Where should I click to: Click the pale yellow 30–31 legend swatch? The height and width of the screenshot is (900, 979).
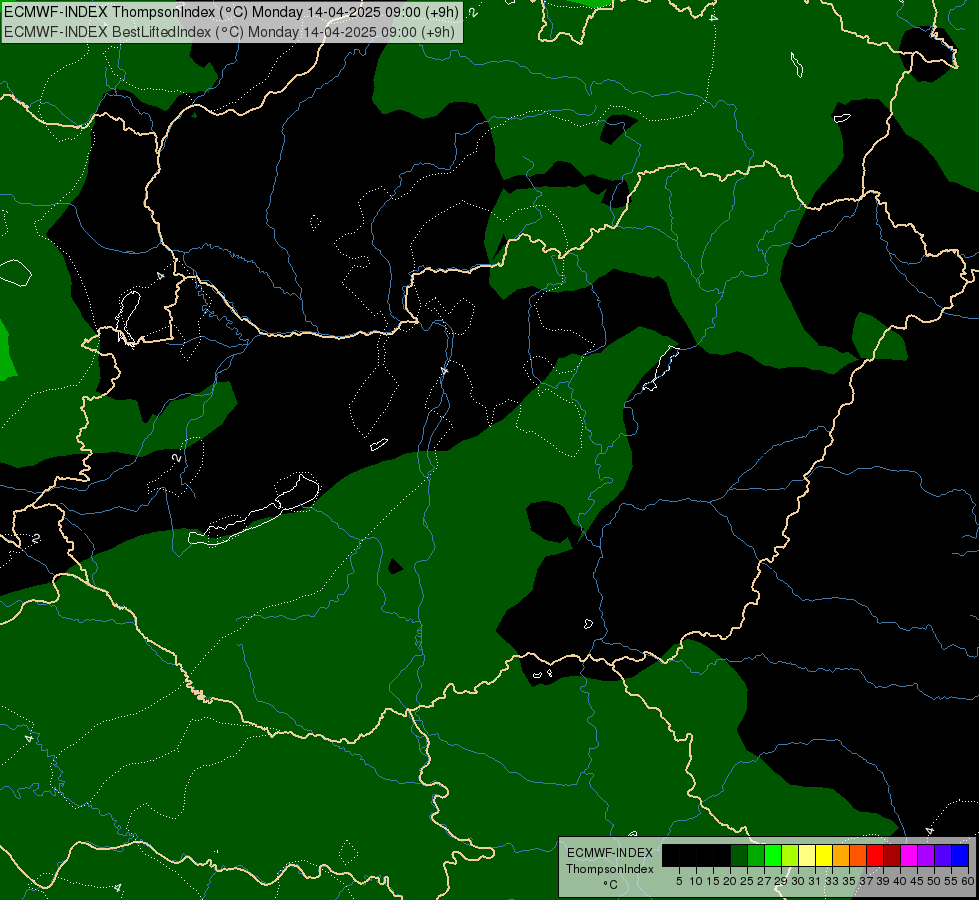tap(807, 855)
